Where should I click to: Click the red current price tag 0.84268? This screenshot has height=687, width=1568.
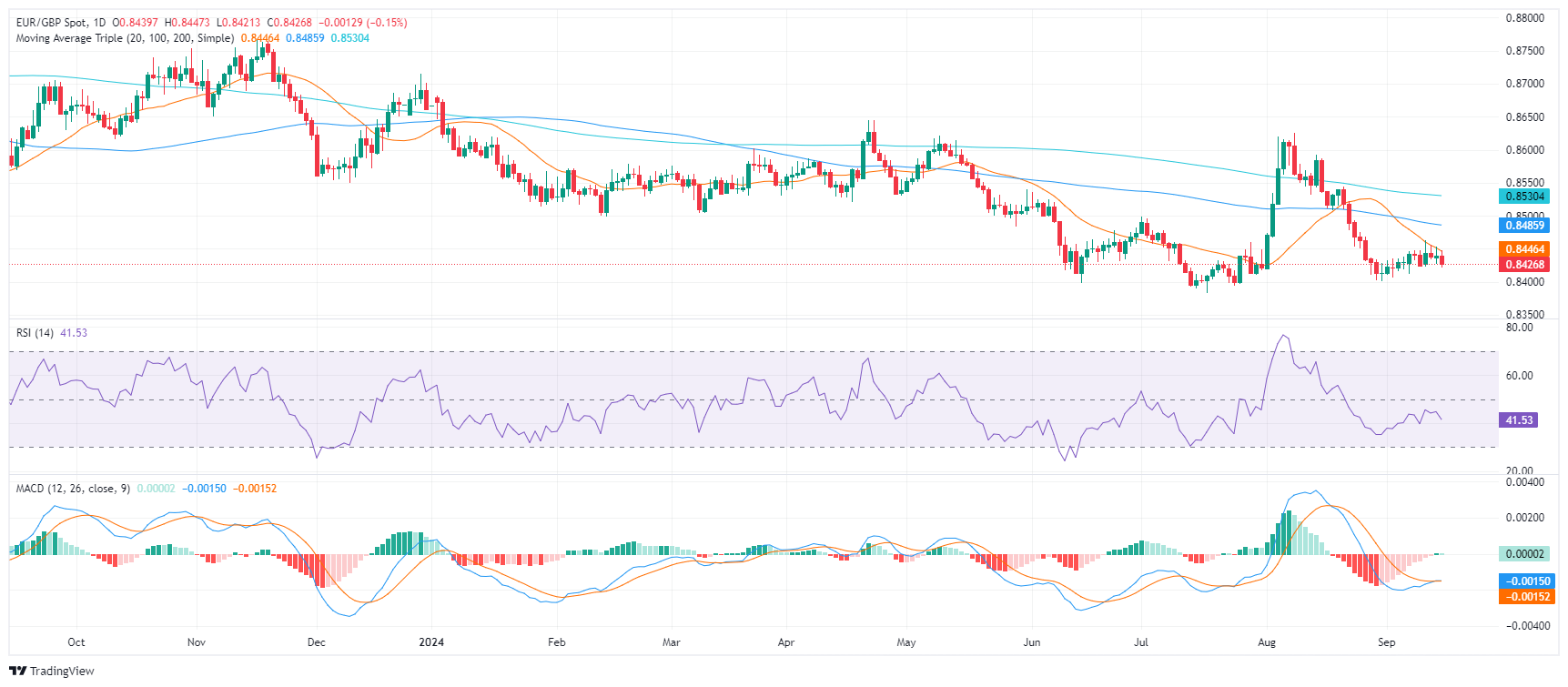[x=1523, y=265]
